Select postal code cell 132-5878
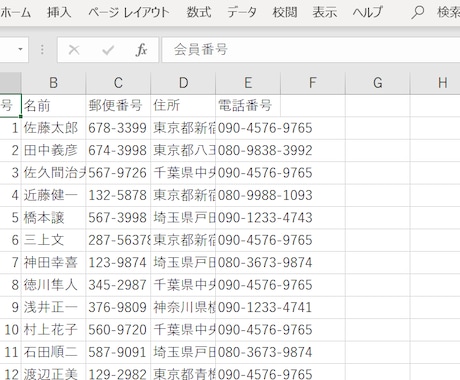460x380 pixels. point(118,195)
